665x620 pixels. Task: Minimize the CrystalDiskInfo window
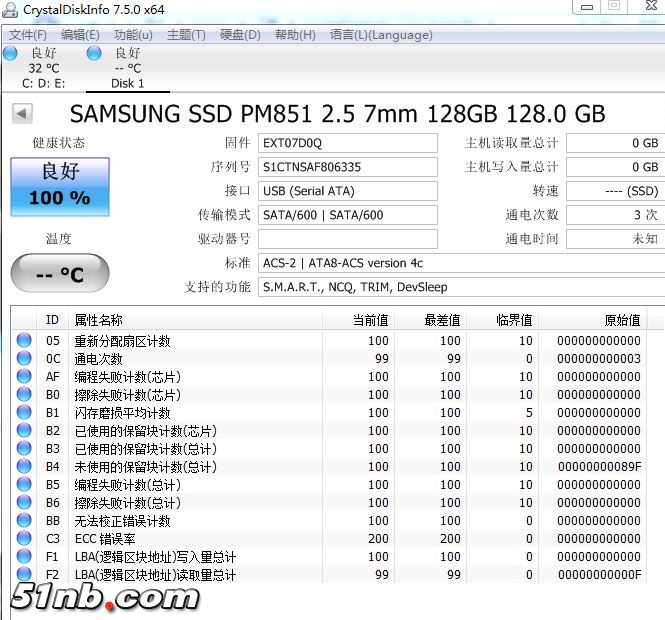pyautogui.click(x=587, y=7)
